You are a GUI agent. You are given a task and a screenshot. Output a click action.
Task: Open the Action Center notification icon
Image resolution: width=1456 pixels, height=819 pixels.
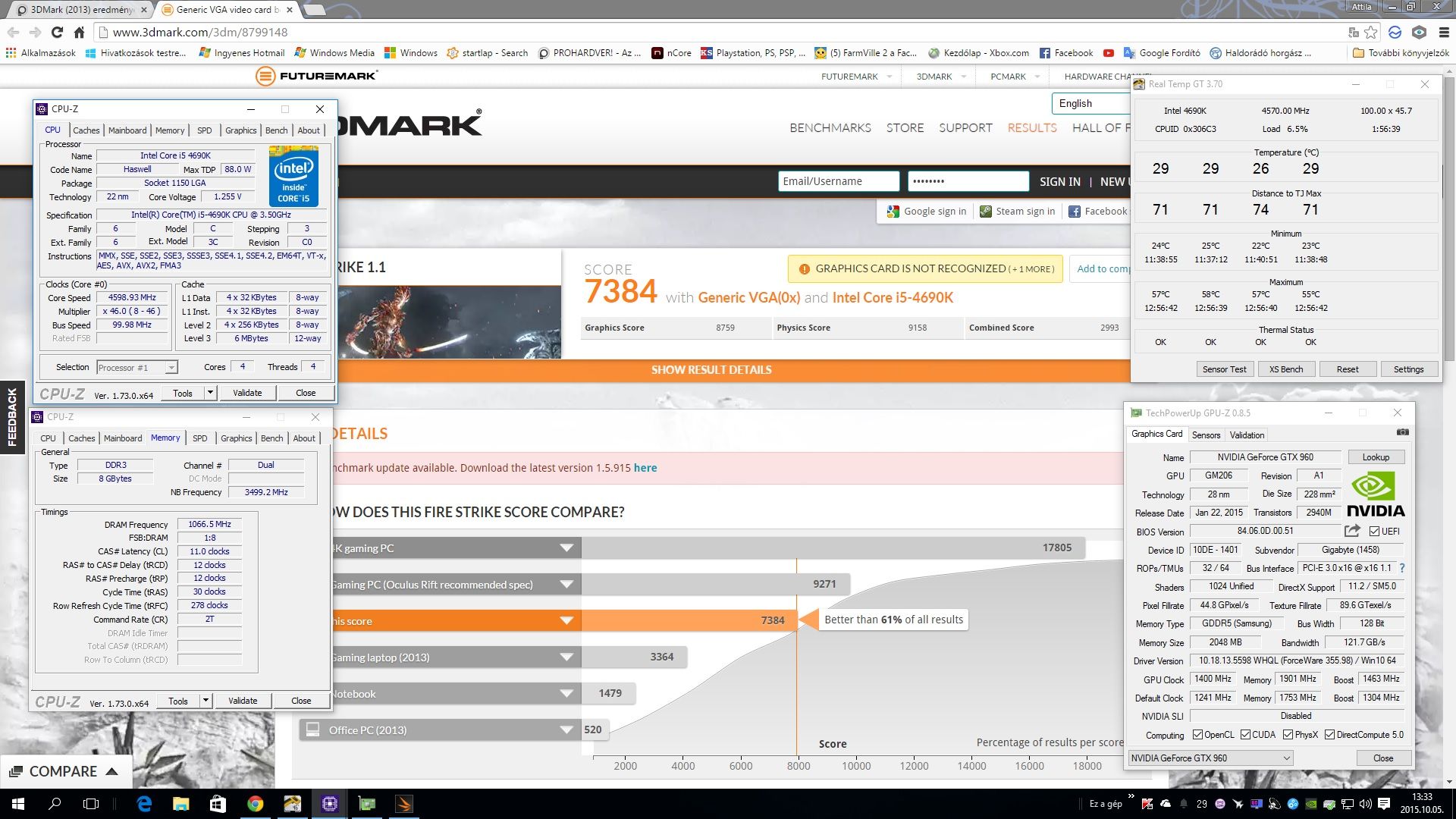click(x=1383, y=804)
